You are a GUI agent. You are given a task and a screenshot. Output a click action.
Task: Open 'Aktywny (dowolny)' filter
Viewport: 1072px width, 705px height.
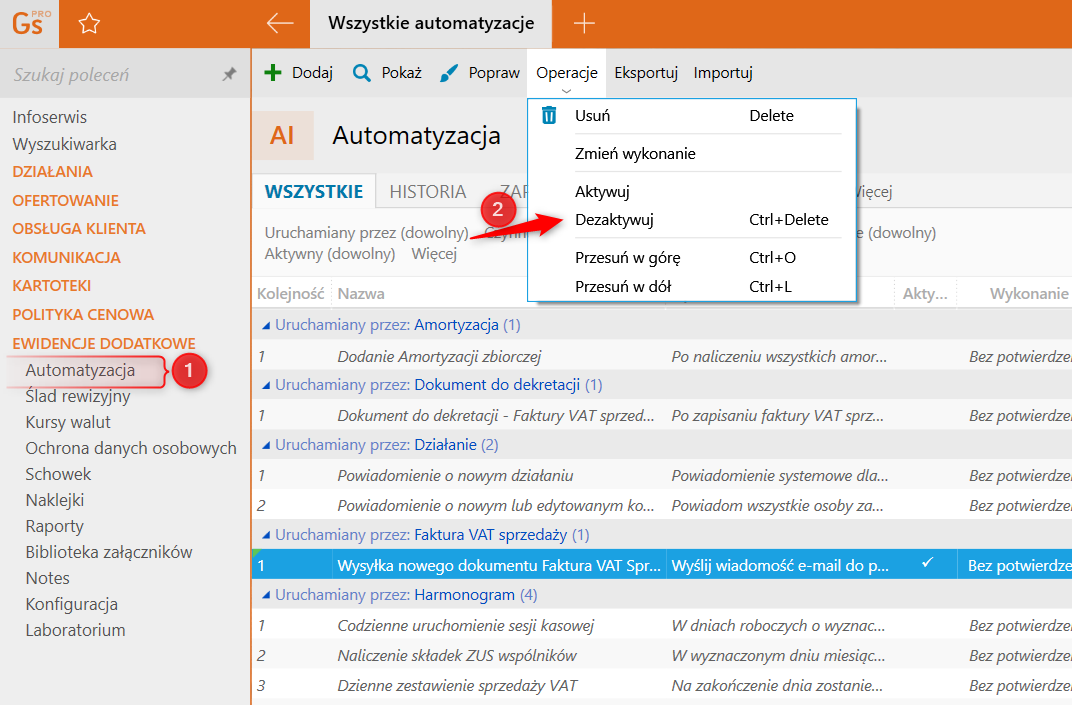click(x=330, y=254)
